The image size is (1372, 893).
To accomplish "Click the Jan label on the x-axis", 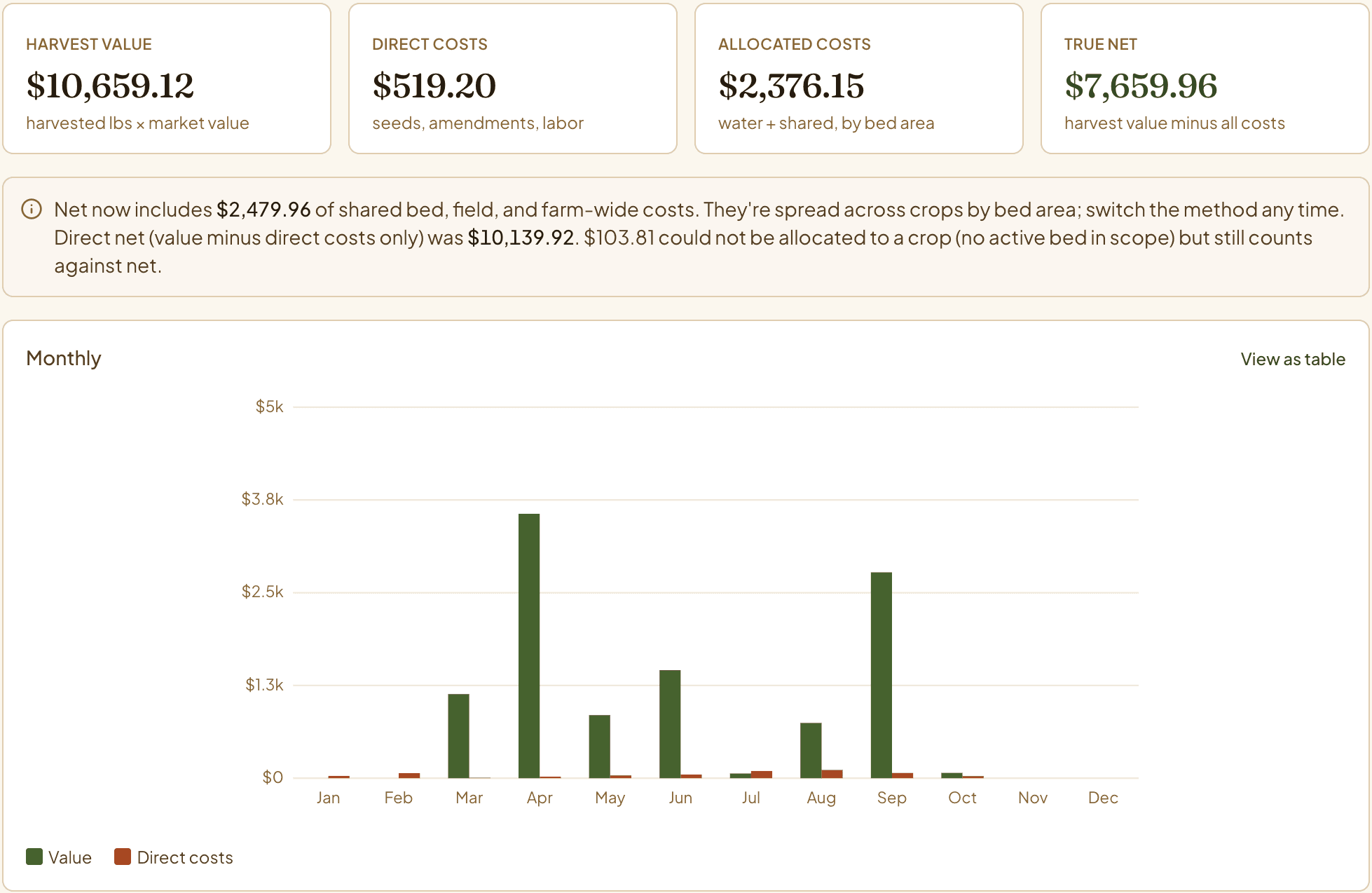I will click(x=328, y=798).
